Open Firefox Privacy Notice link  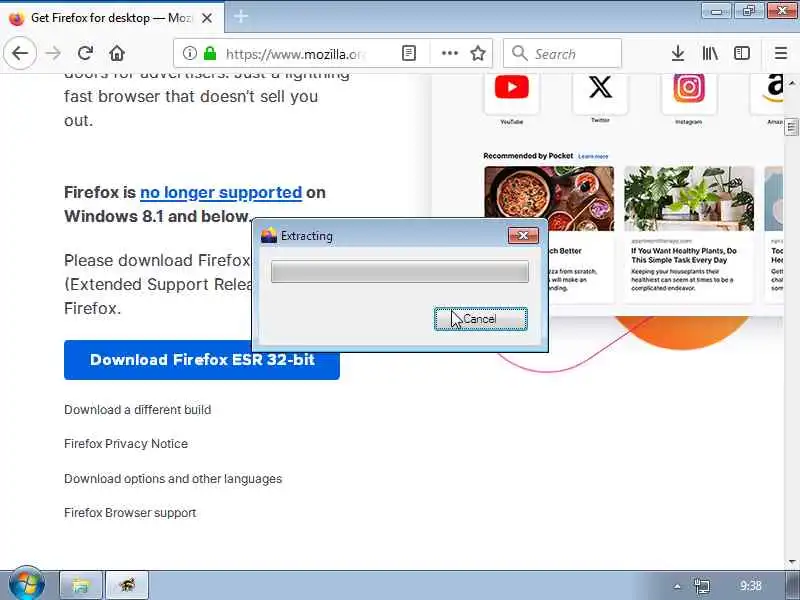tap(126, 444)
